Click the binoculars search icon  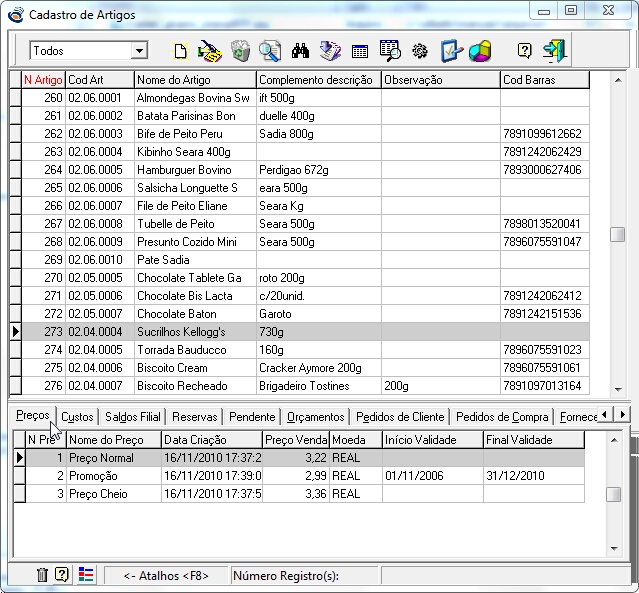[x=300, y=51]
